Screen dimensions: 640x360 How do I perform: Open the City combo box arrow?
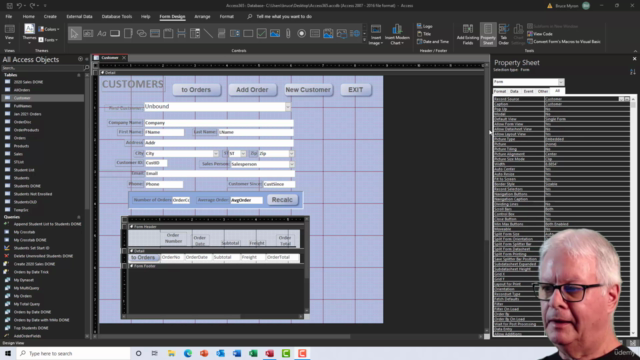(x=216, y=153)
